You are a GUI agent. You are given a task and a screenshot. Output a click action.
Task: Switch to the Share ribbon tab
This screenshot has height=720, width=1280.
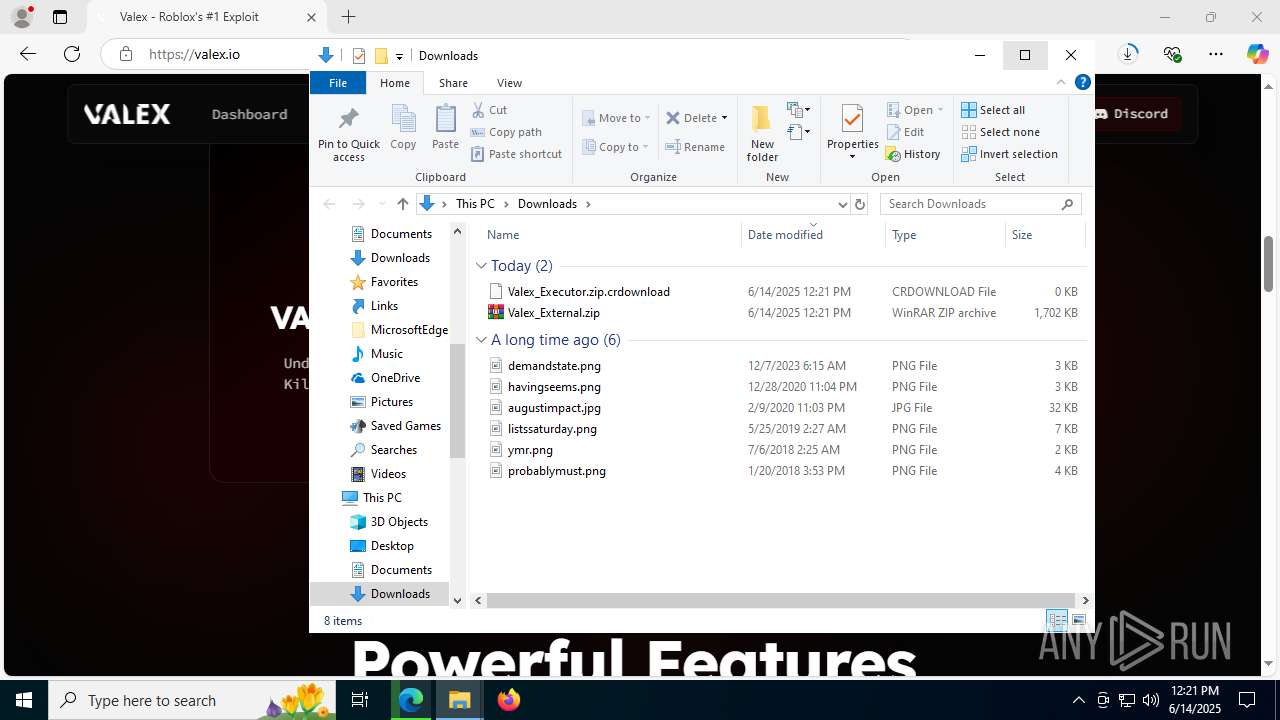click(x=453, y=83)
